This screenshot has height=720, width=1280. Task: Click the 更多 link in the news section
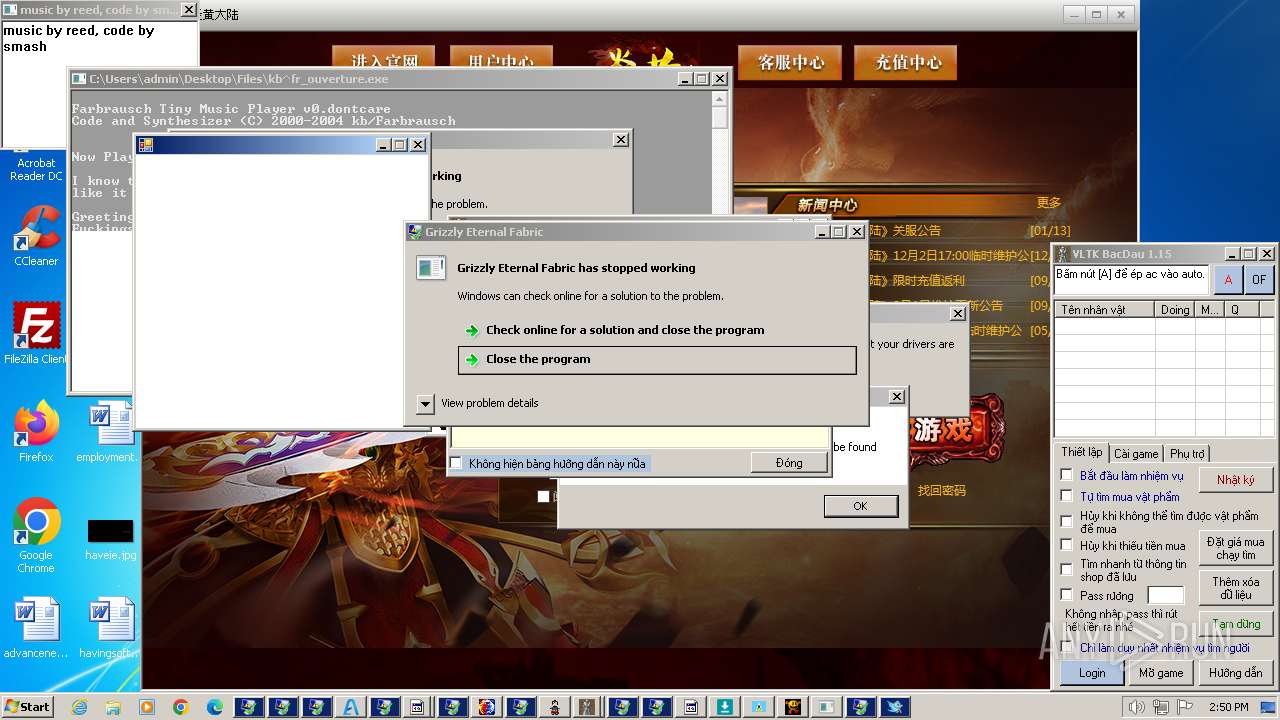point(1048,203)
